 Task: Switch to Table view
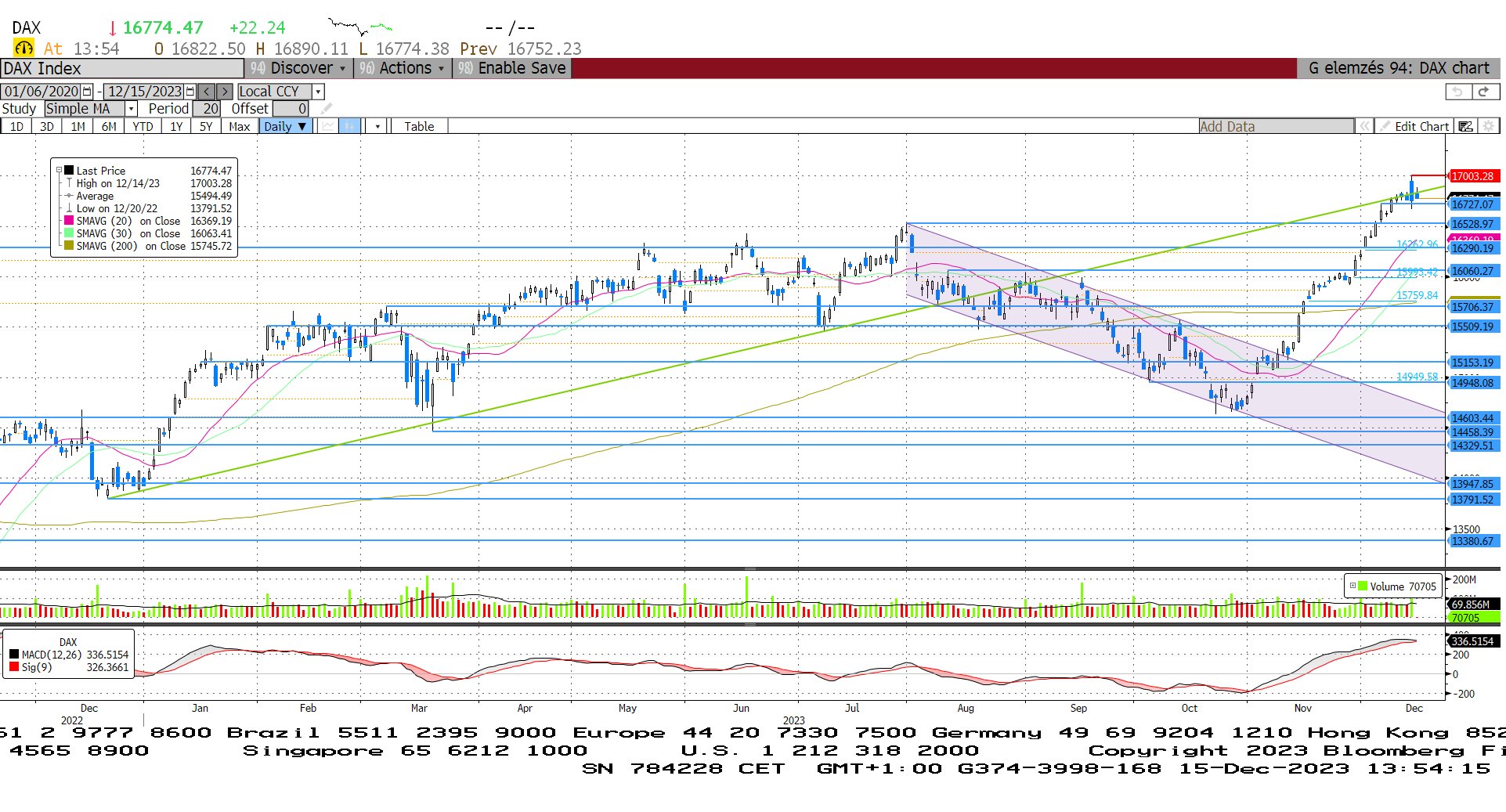pos(419,126)
